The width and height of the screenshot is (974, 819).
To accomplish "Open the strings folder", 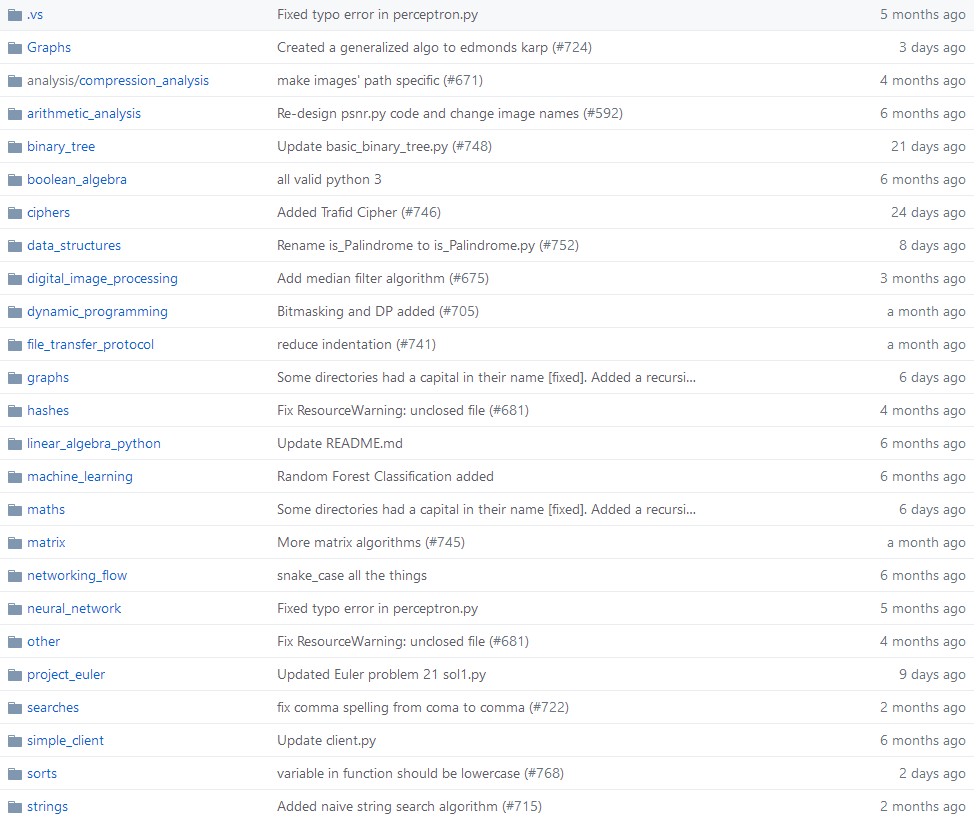I will (47, 806).
